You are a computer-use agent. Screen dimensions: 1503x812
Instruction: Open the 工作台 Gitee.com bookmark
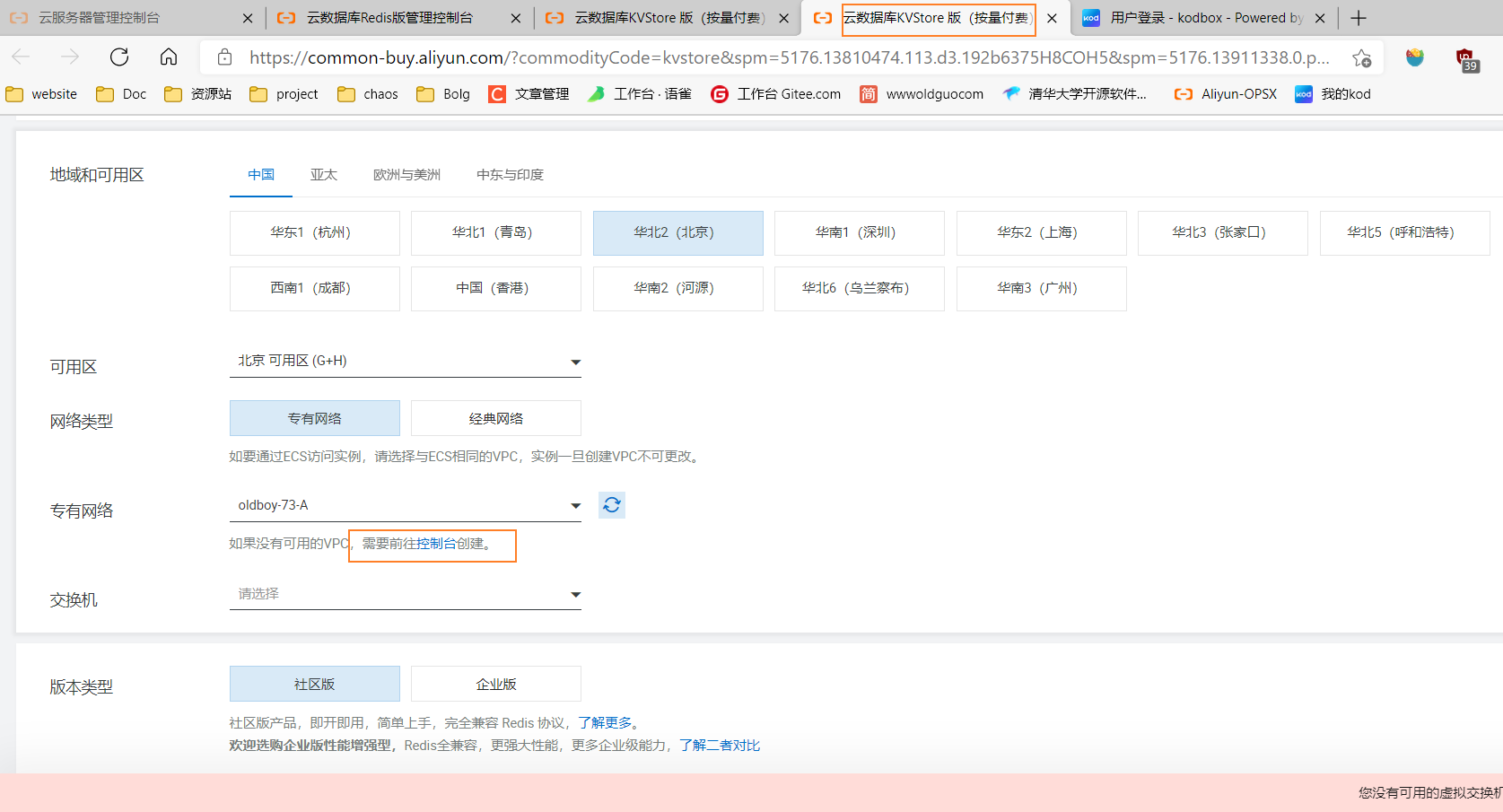[x=776, y=94]
